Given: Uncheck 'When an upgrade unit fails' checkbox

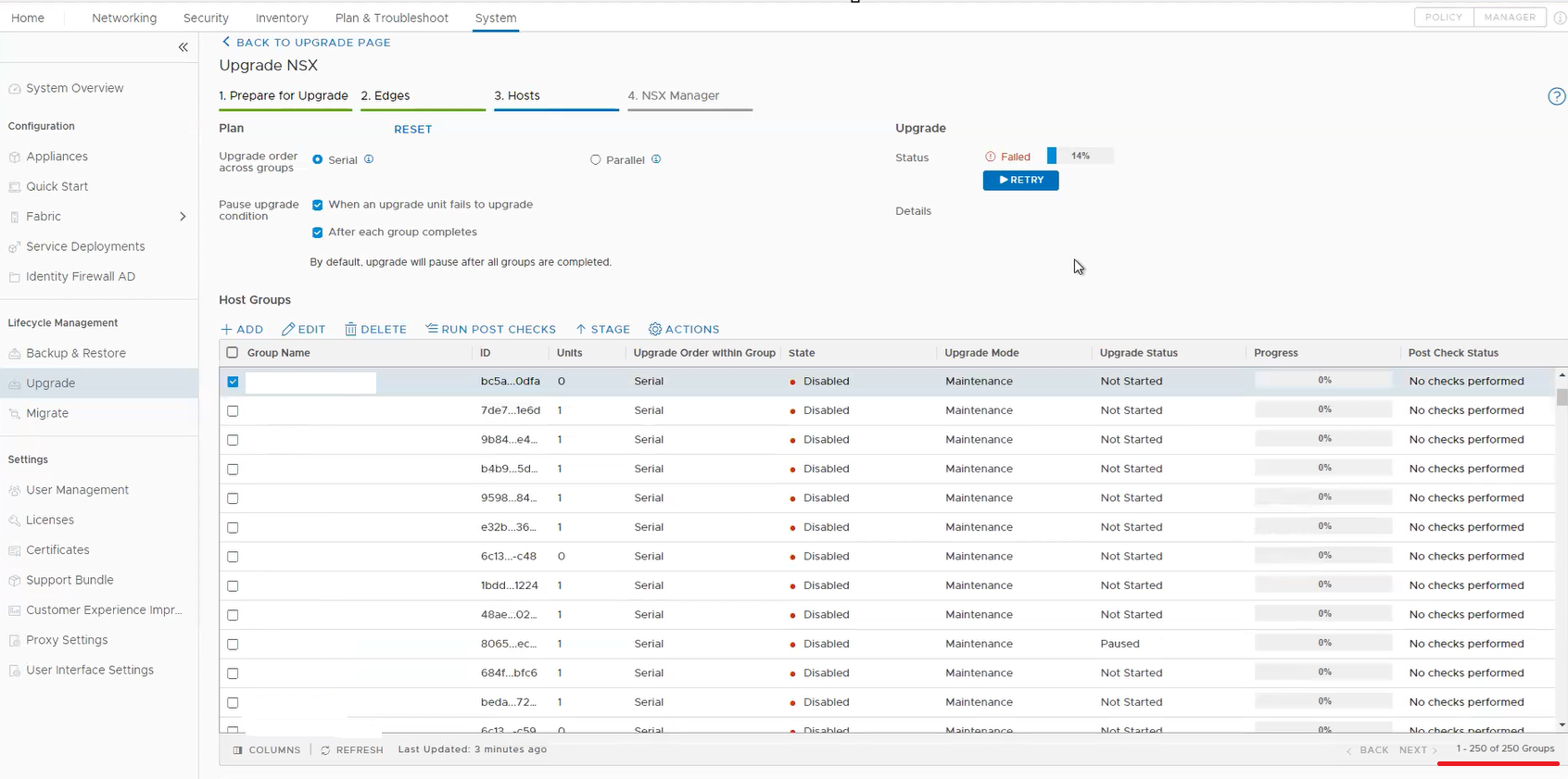Looking at the screenshot, I should click(x=318, y=205).
